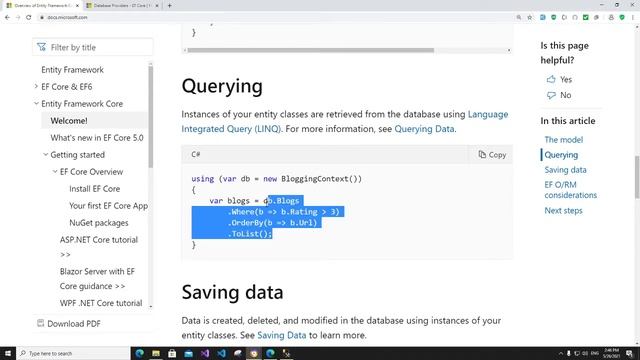Click page vertical scrollbar thumb

tap(637, 177)
